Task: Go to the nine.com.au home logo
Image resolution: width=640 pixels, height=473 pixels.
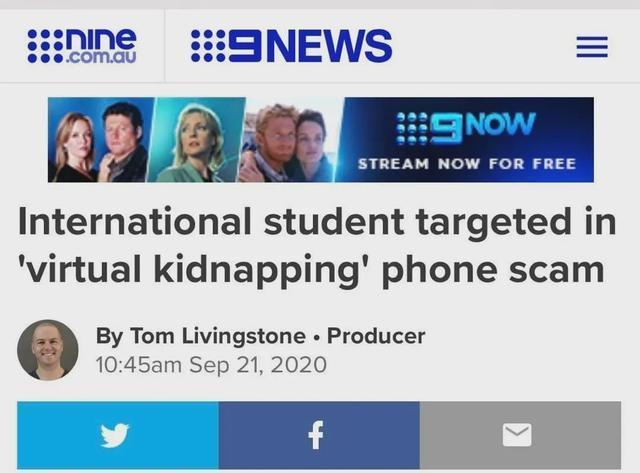Action: point(82,46)
